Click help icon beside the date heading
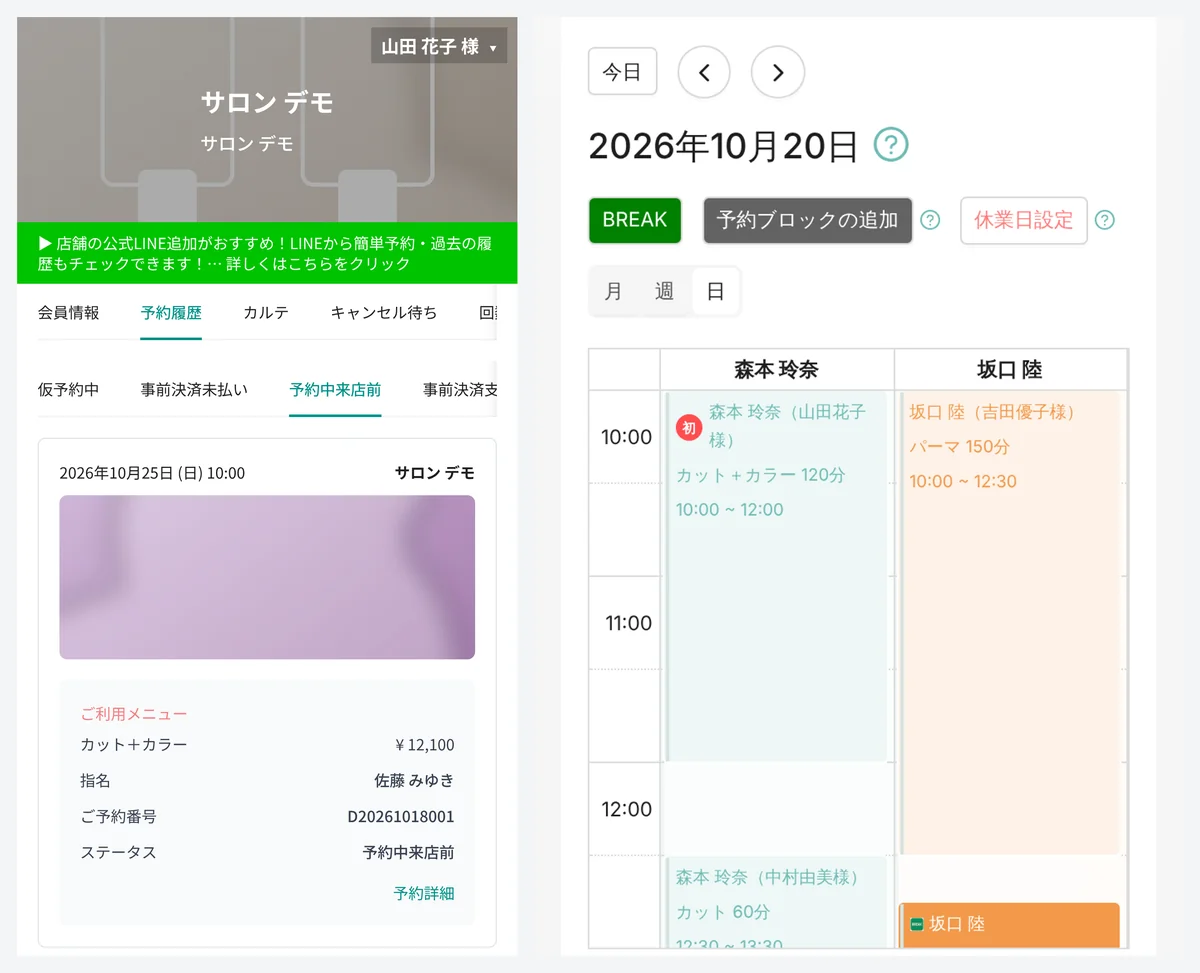Screen dimensions: 1200x973 tap(891, 145)
